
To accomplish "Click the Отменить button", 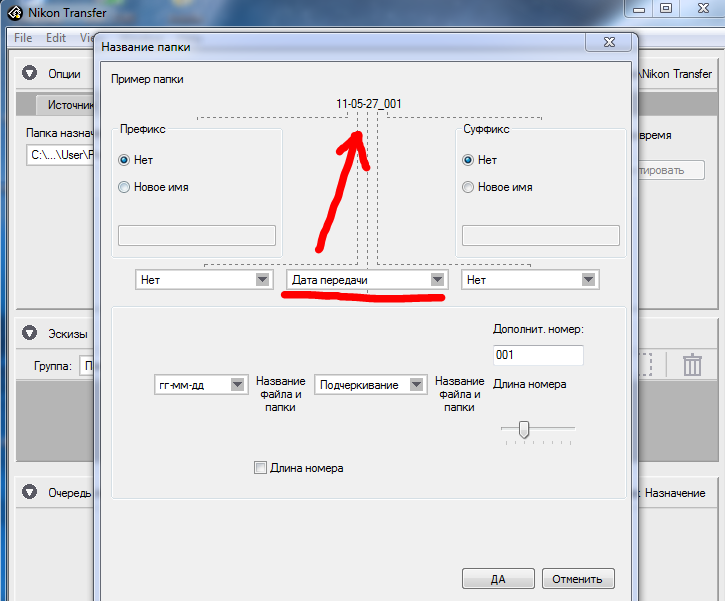I will [578, 579].
